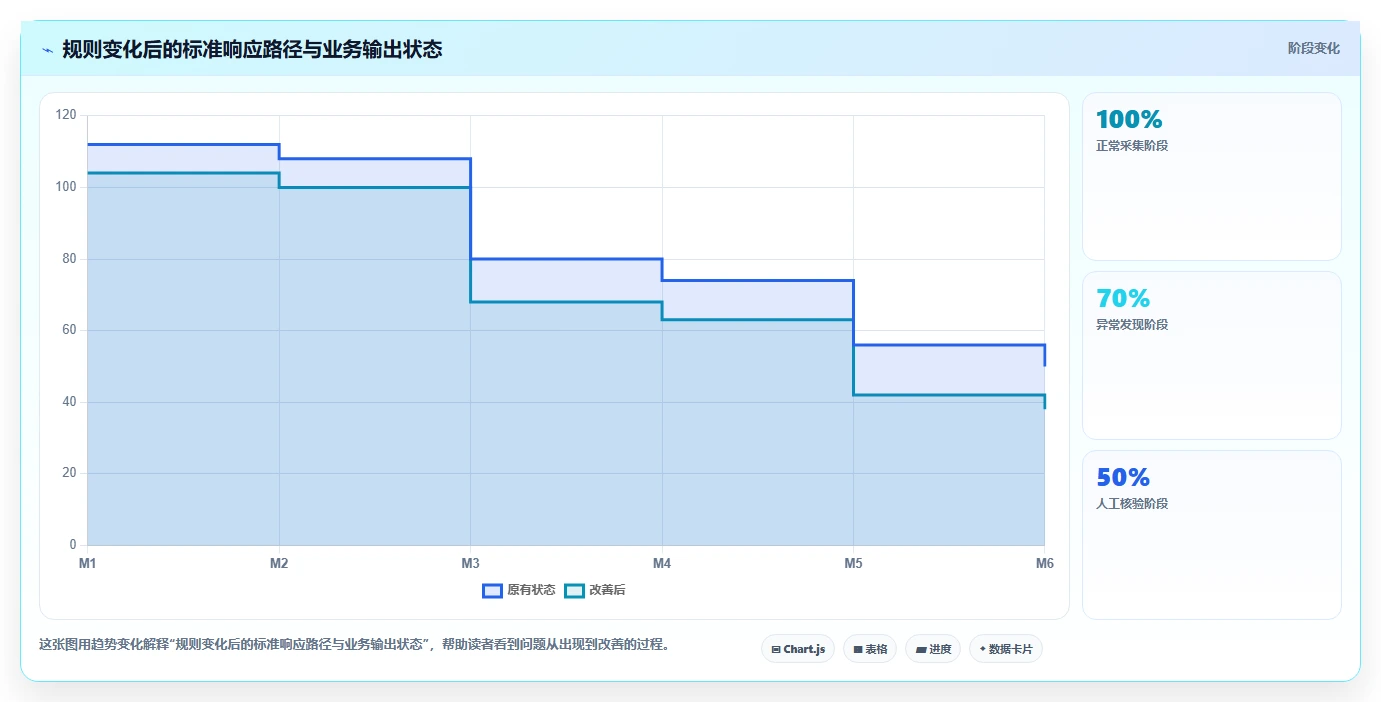Select the 表格 tag chip
Image resolution: width=1381 pixels, height=702 pixels.
point(870,649)
